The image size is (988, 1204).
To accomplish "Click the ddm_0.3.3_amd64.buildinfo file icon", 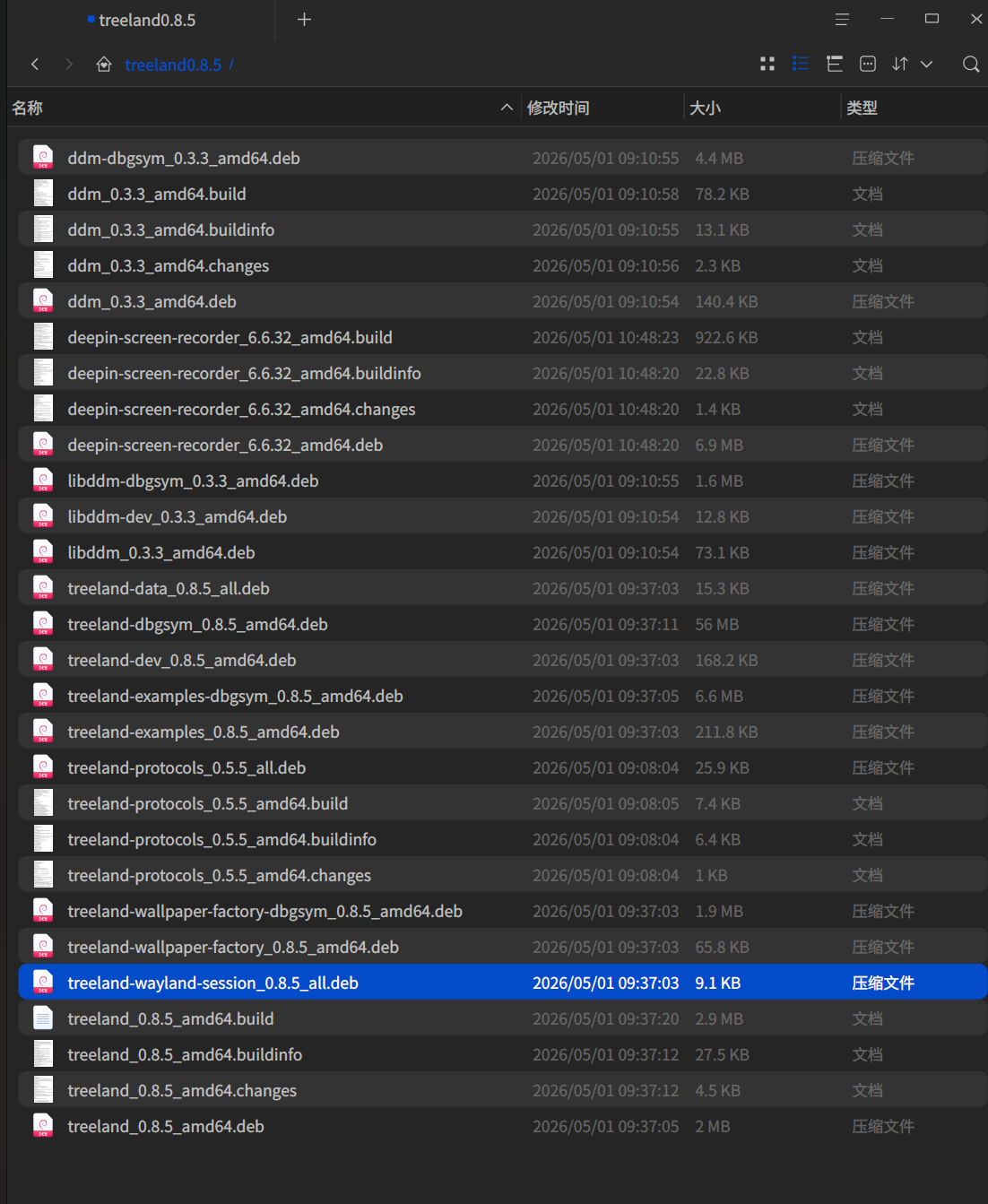I will (43, 229).
